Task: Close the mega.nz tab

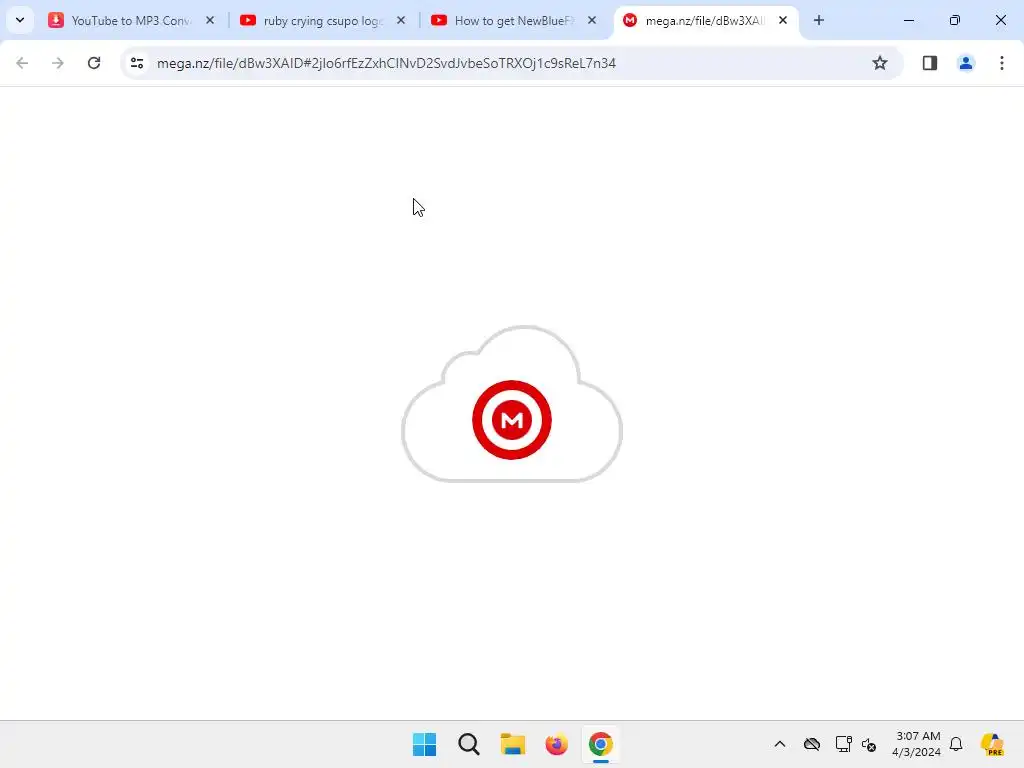Action: point(782,20)
